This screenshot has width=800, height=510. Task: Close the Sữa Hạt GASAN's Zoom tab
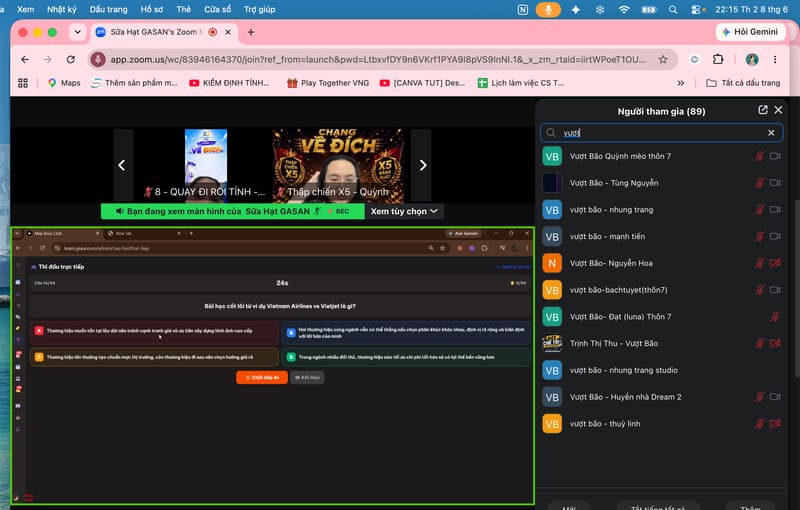(x=228, y=32)
